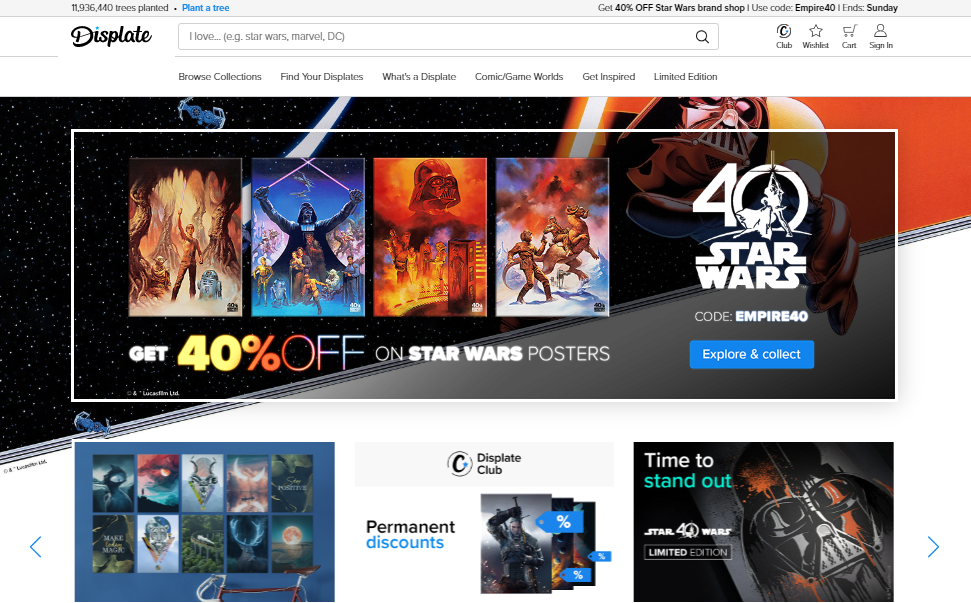Expand the Comic/Game Worlds menu
The width and height of the screenshot is (971, 603).
coord(519,77)
